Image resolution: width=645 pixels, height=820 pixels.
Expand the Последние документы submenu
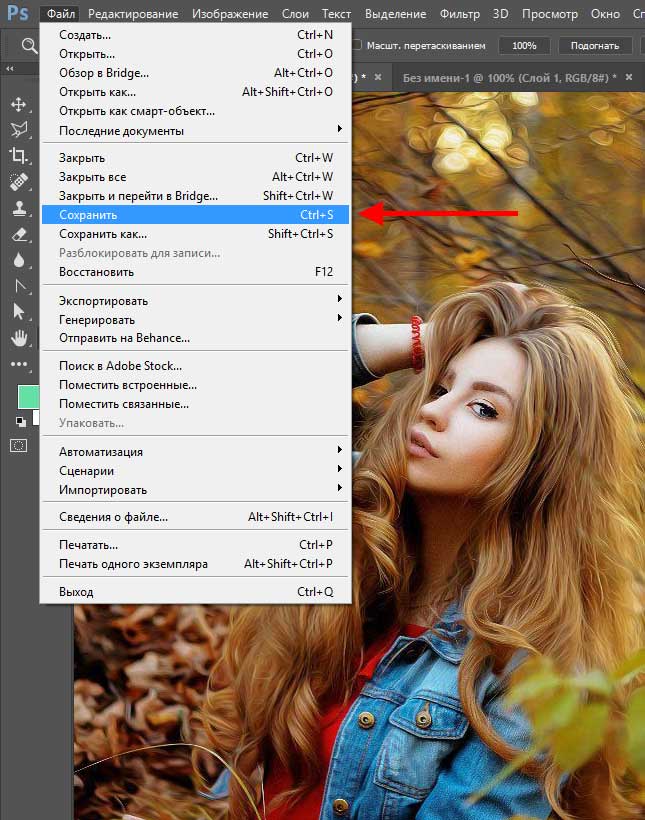tap(195, 130)
